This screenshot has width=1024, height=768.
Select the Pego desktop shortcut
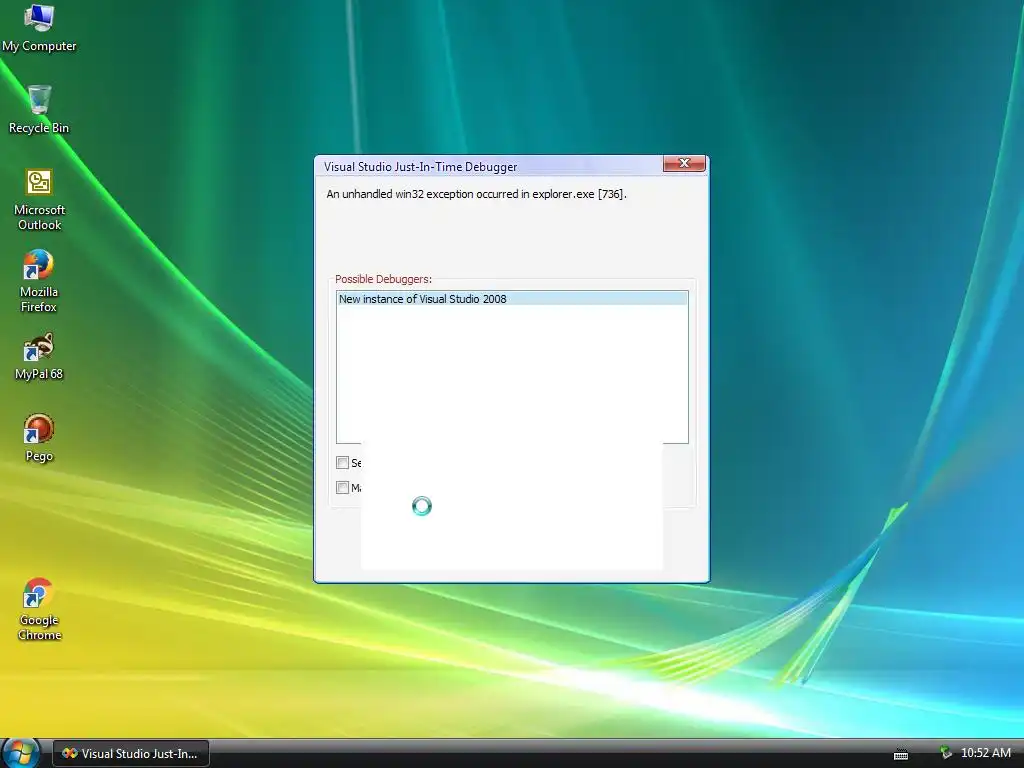pos(39,438)
